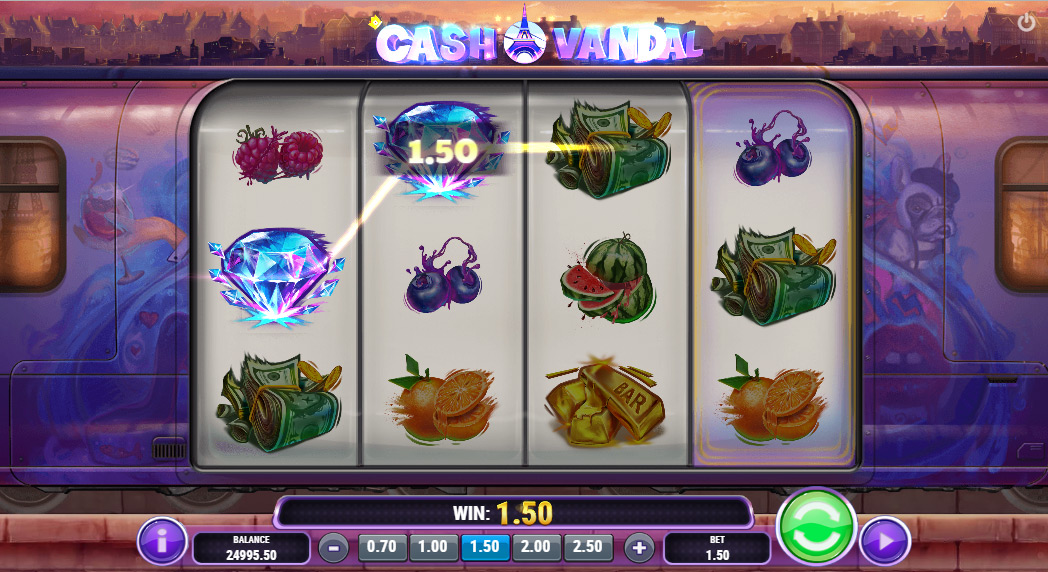
Task: Select the highlighted 1.50 bet option
Action: pos(485,547)
